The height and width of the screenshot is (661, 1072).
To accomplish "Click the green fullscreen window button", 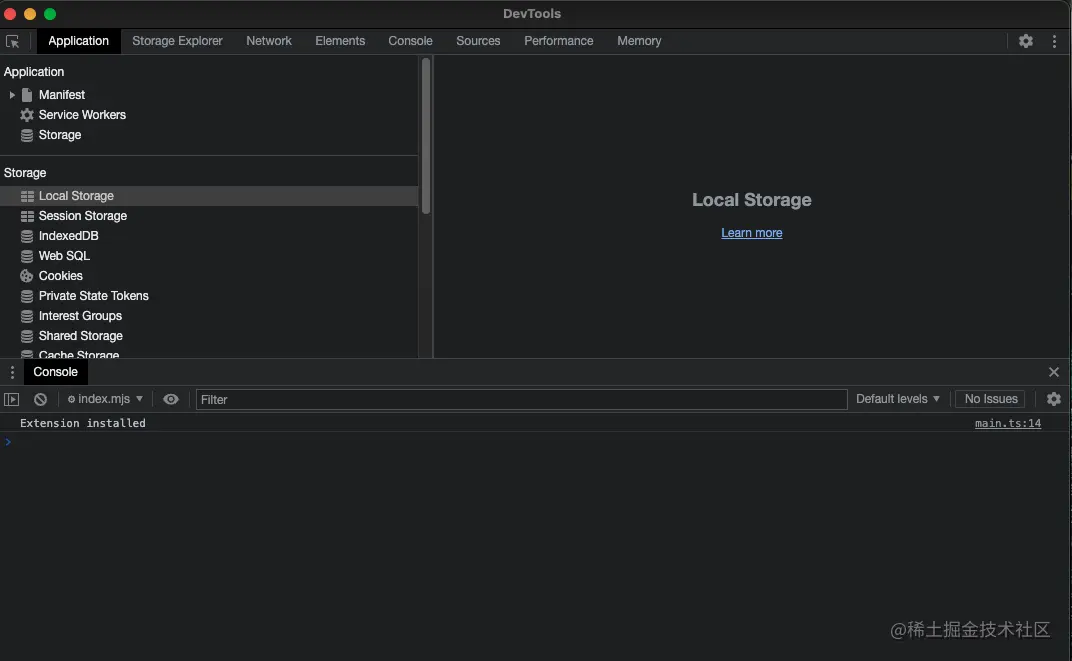I will (50, 14).
